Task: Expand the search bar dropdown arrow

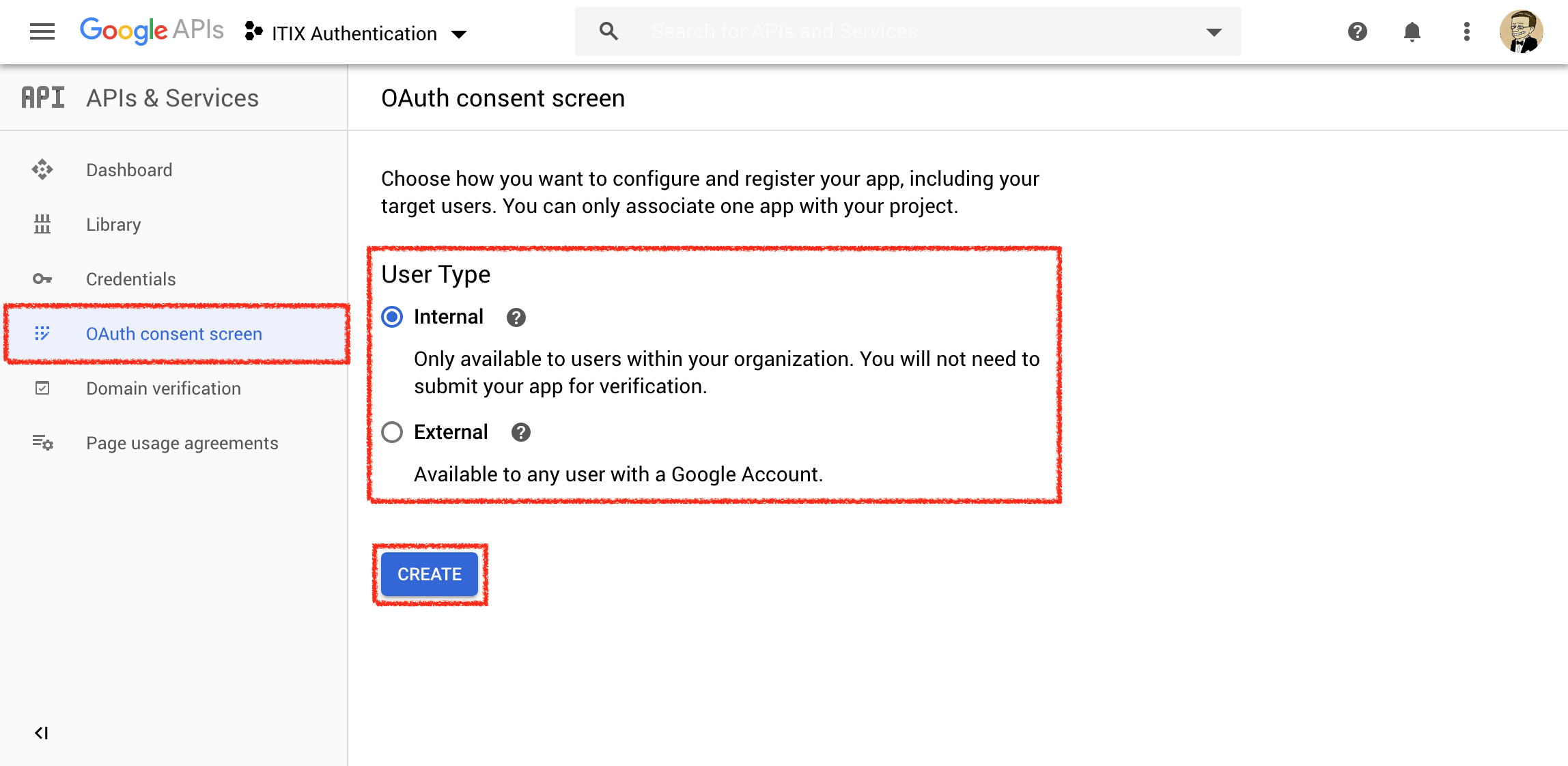Action: click(1214, 32)
